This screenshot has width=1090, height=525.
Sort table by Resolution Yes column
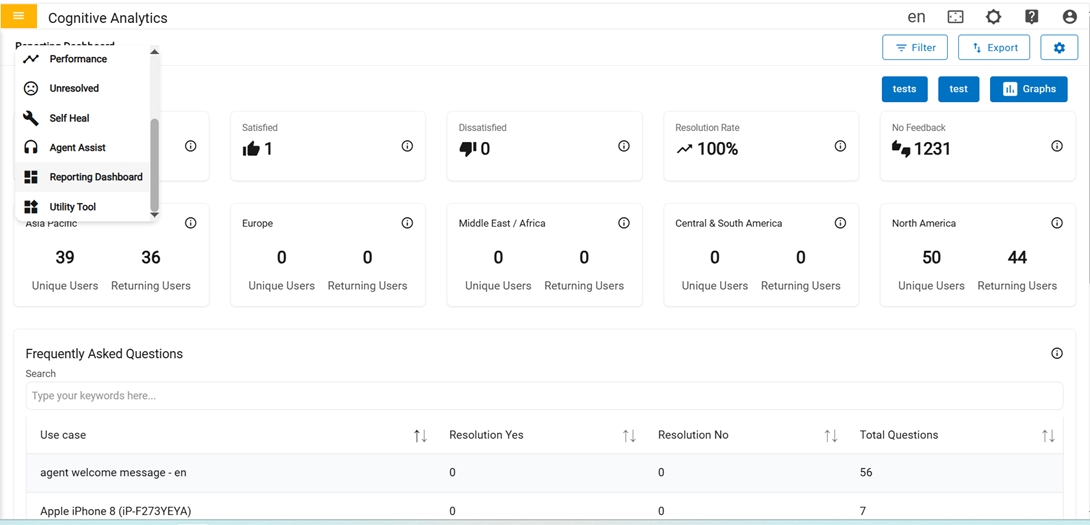(x=629, y=436)
